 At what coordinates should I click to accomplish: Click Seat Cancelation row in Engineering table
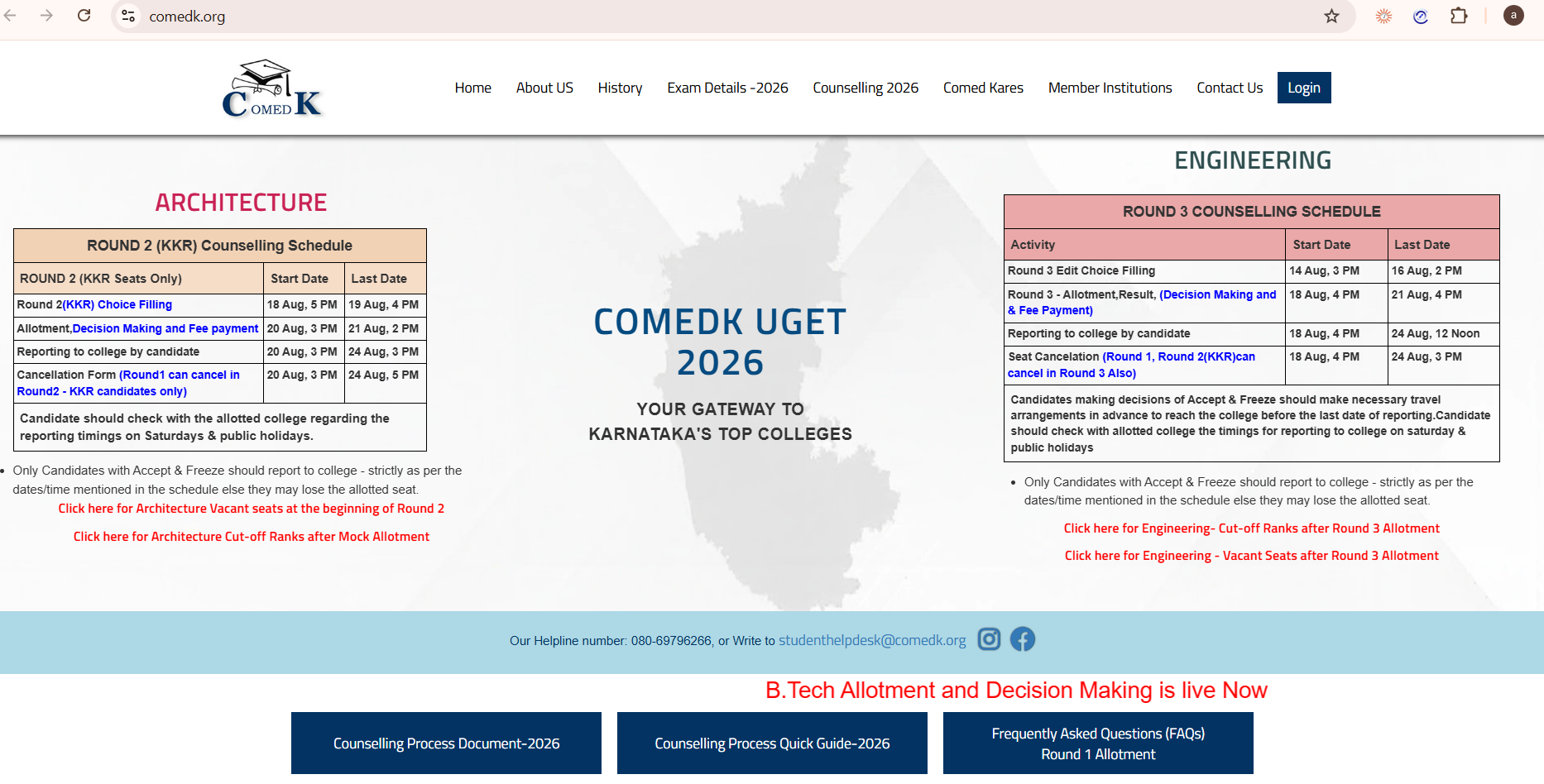[1251, 365]
